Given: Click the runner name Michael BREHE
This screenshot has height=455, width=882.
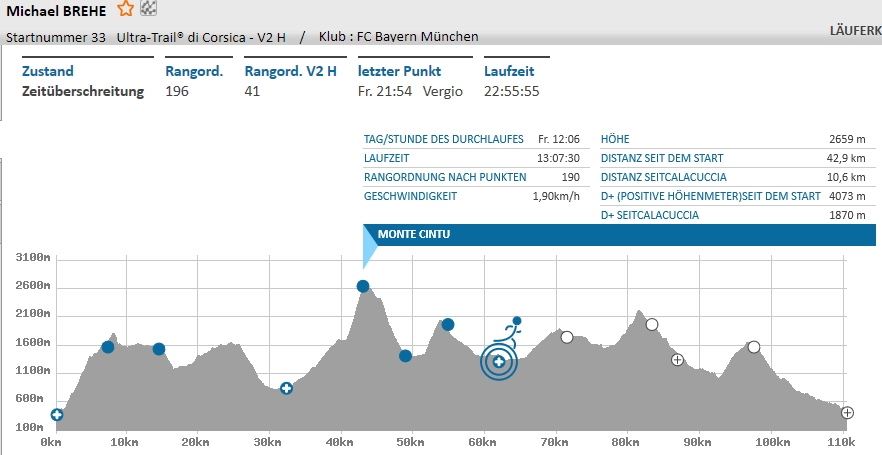Looking at the screenshot, I should coord(56,11).
